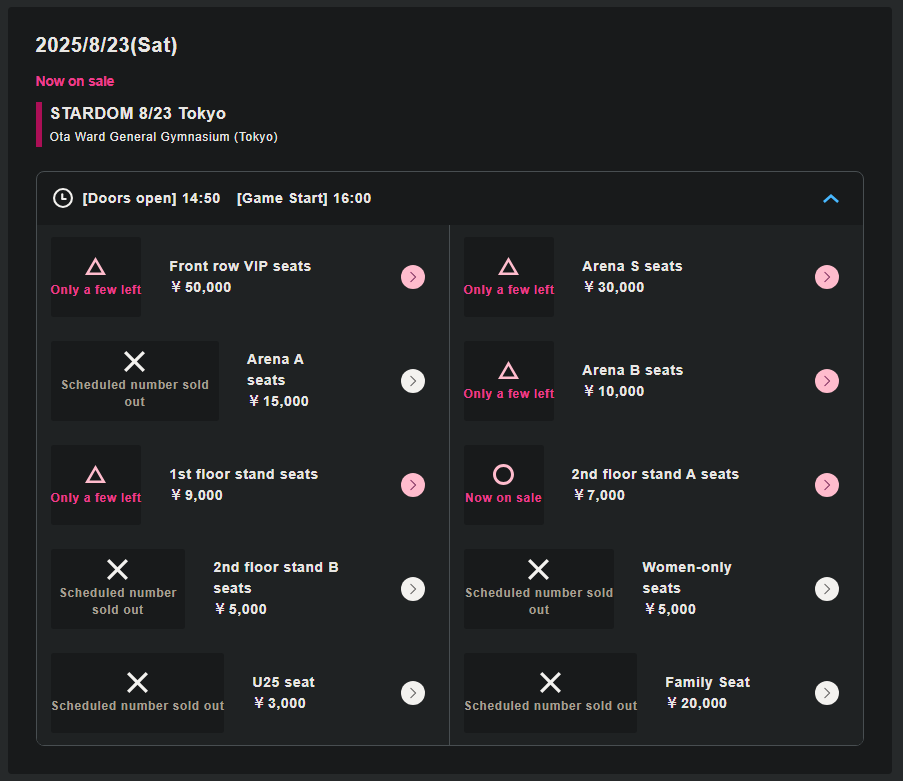
Task: Click the arrow for 2nd floor stand B seats
Action: coord(413,589)
